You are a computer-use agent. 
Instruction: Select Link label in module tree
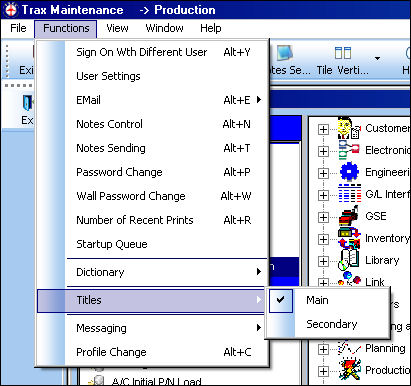point(375,282)
